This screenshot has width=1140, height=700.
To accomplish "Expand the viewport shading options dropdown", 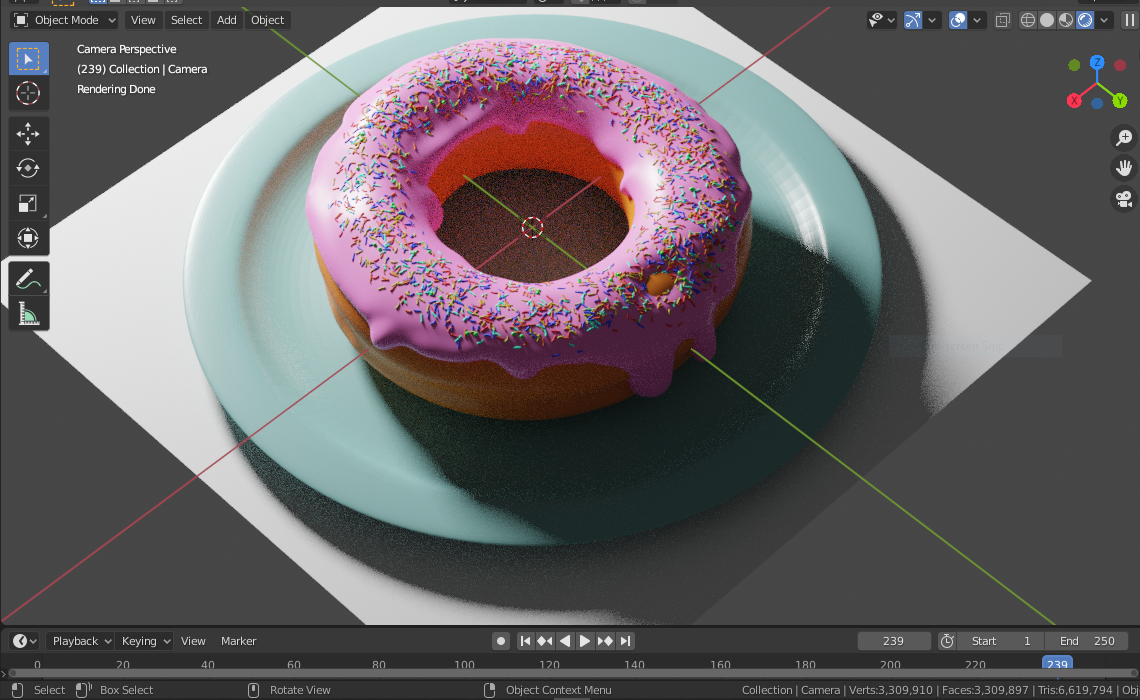I will 1105,20.
